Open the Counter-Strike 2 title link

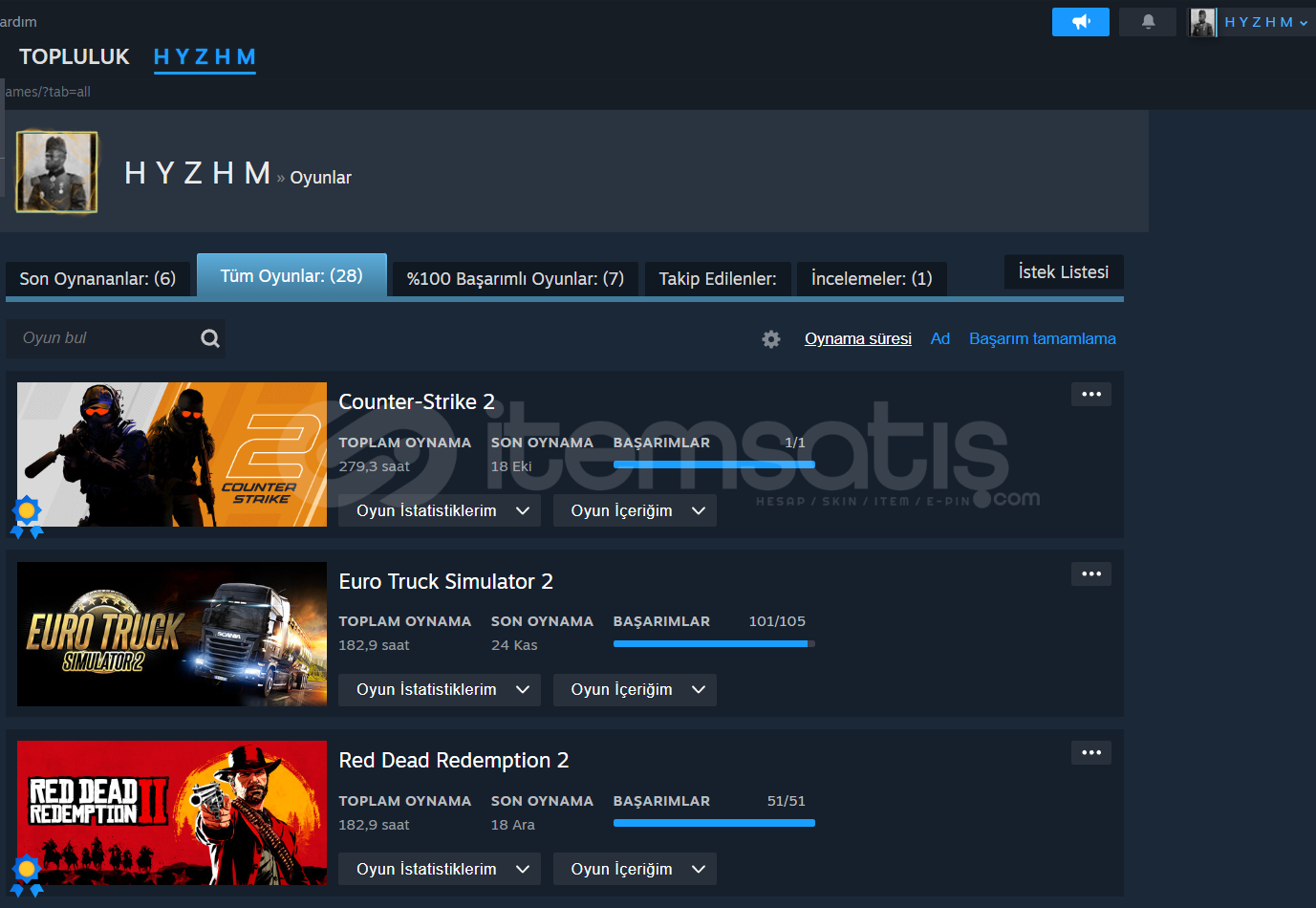(x=417, y=401)
